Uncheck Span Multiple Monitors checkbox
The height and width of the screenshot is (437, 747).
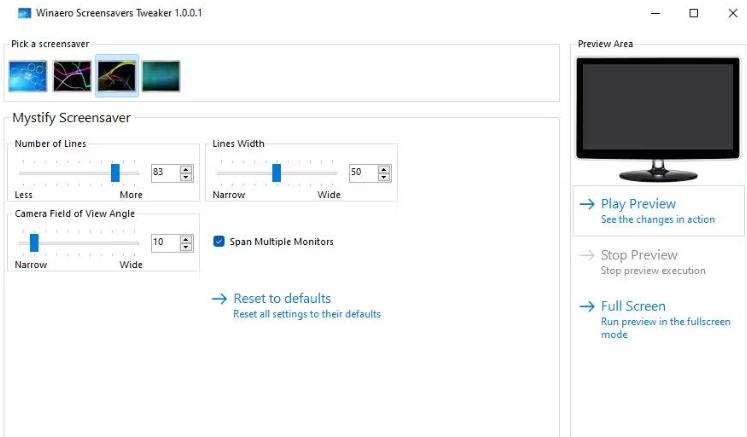[x=219, y=242]
